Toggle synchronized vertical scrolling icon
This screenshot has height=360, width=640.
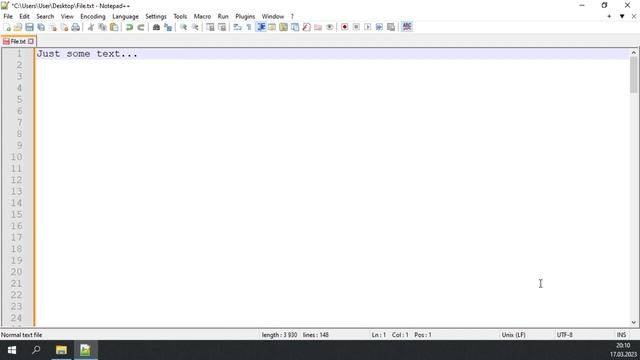click(210, 27)
